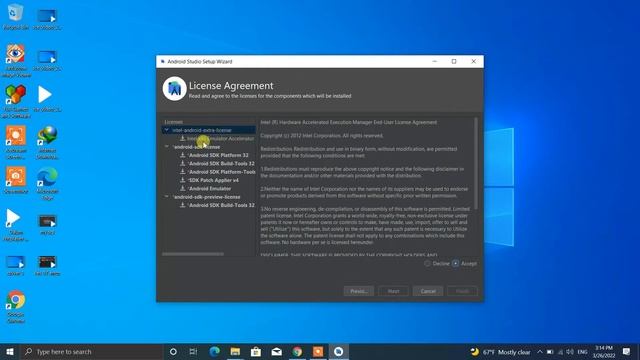Collapse the android-sdk-preview-license tree node

click(x=167, y=197)
